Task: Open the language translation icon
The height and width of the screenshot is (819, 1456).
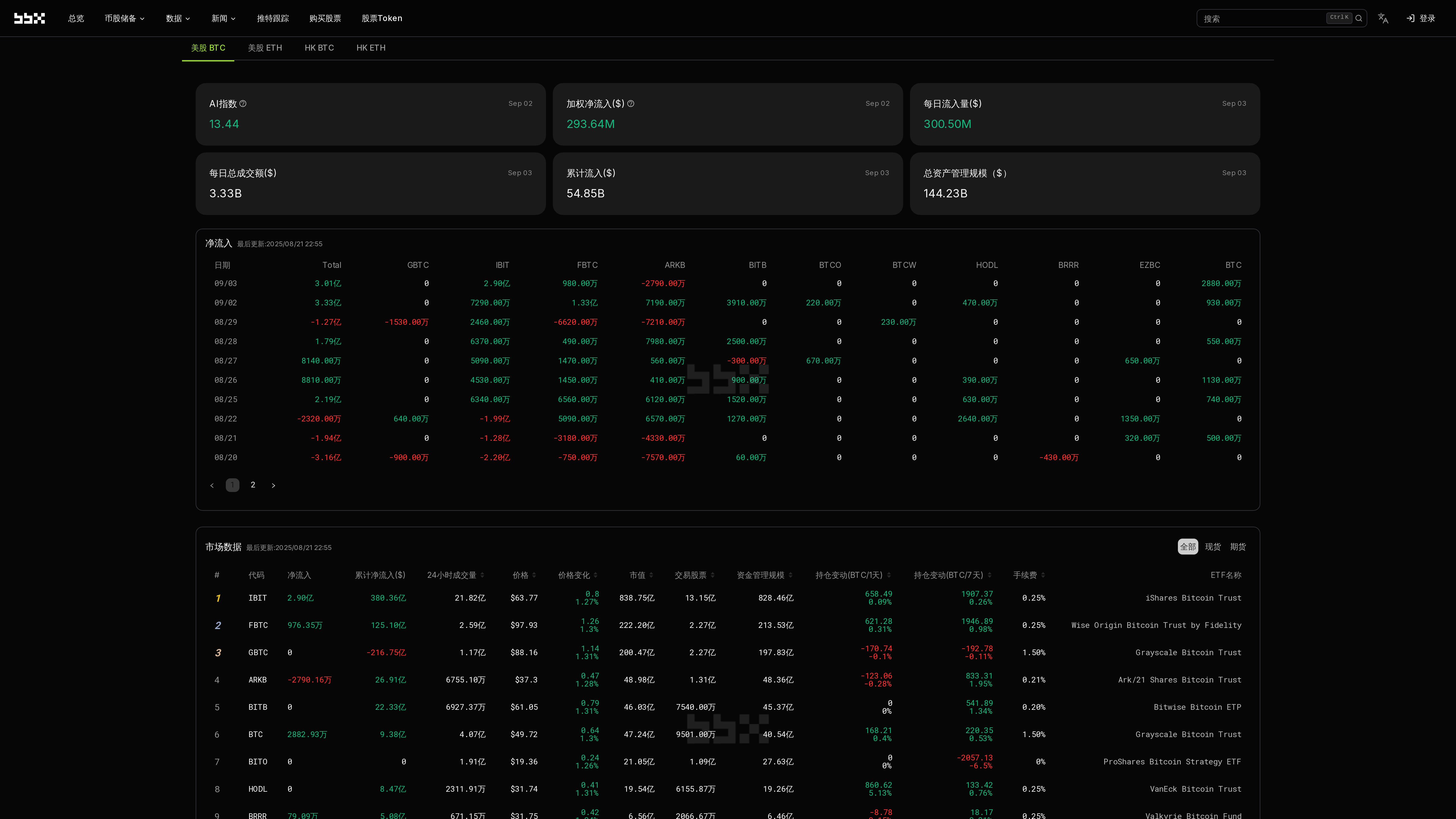Action: click(1383, 18)
